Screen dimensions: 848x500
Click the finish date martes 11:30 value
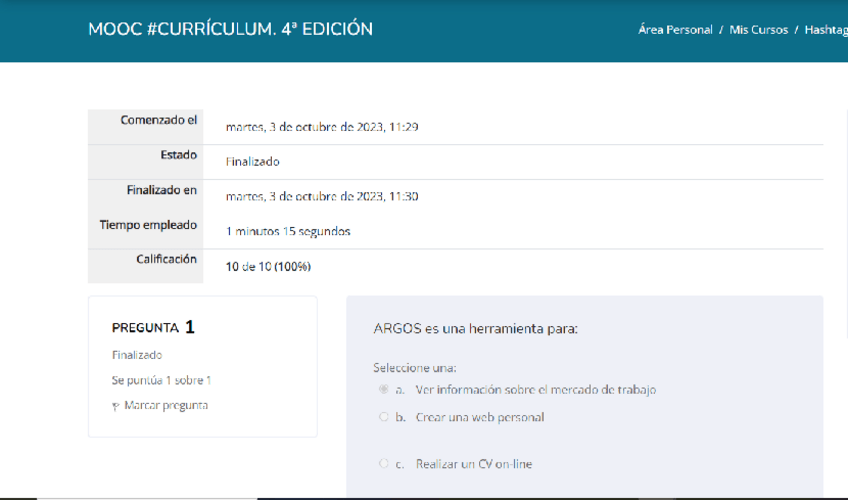322,196
